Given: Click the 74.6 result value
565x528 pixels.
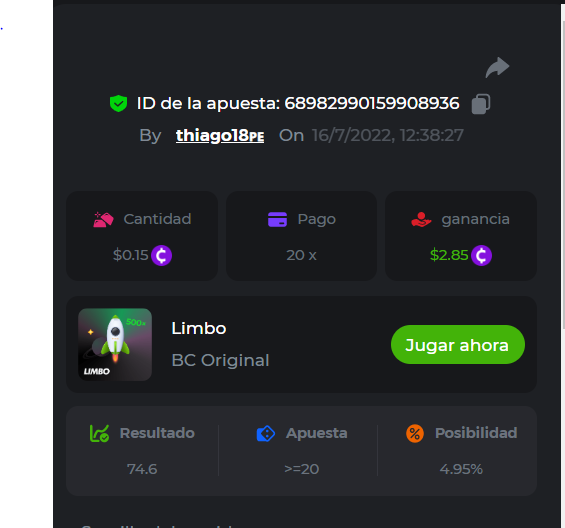Looking at the screenshot, I should 142,469.
